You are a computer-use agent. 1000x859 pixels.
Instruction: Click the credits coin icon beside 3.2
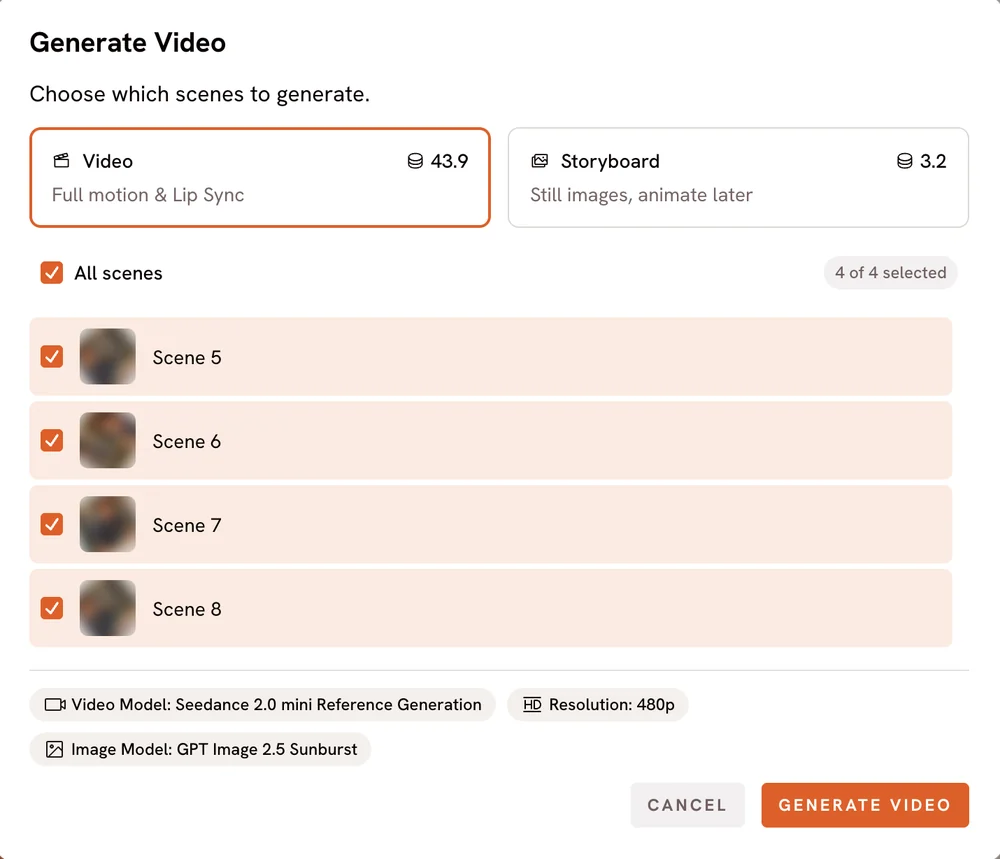click(x=904, y=161)
